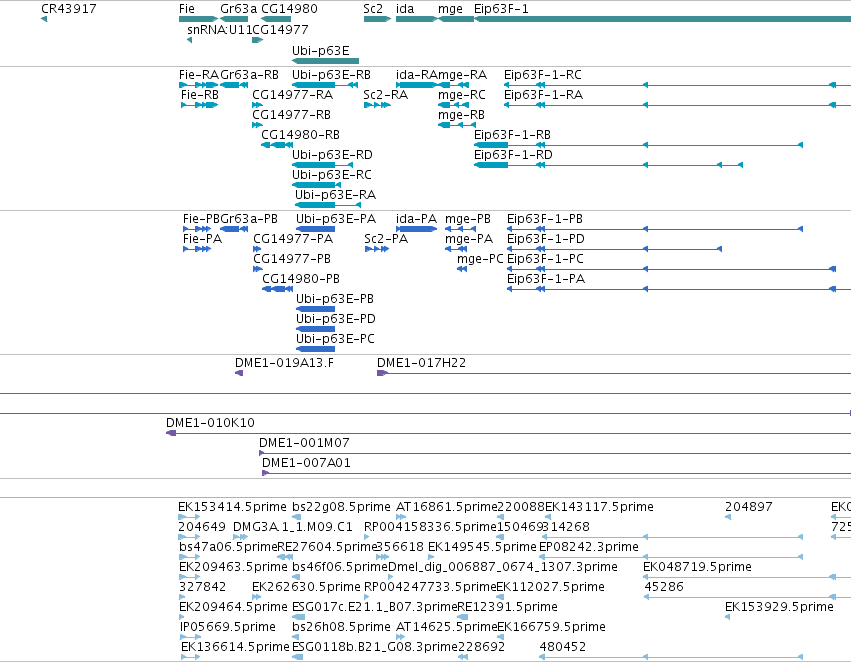Image resolution: width=851 pixels, height=662 pixels.
Task: Click transcript Ubi-p63E-RD label
Action: [x=332, y=155]
